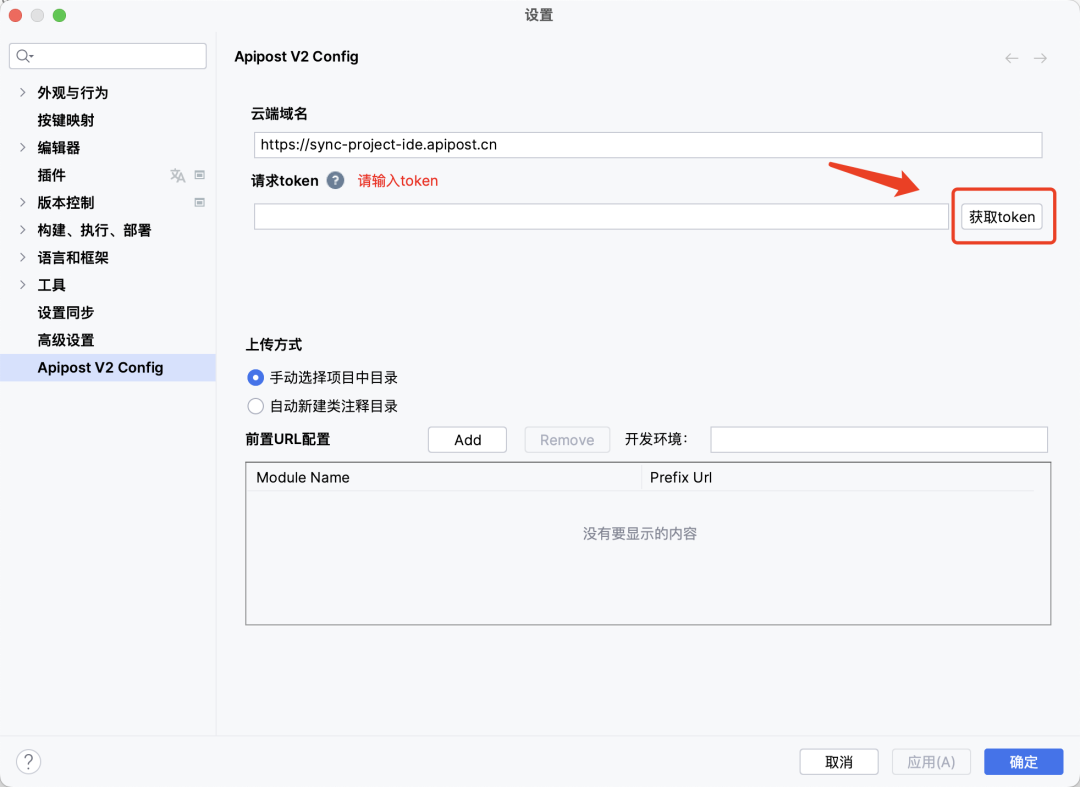
Task: Expand the 工具 tree node
Action: coord(23,285)
